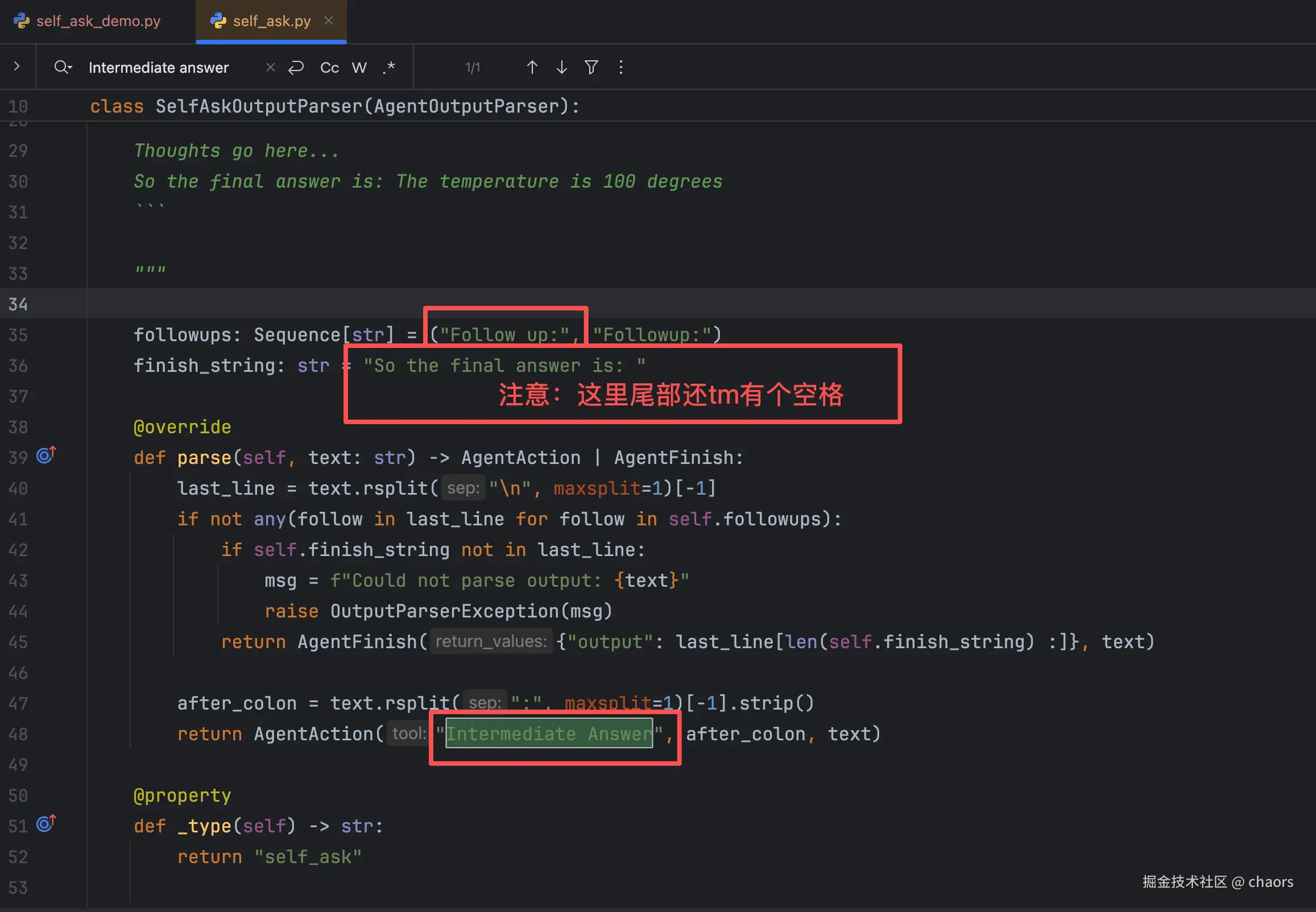Jump to next search occurrence
The image size is (1316, 912).
pyautogui.click(x=561, y=68)
